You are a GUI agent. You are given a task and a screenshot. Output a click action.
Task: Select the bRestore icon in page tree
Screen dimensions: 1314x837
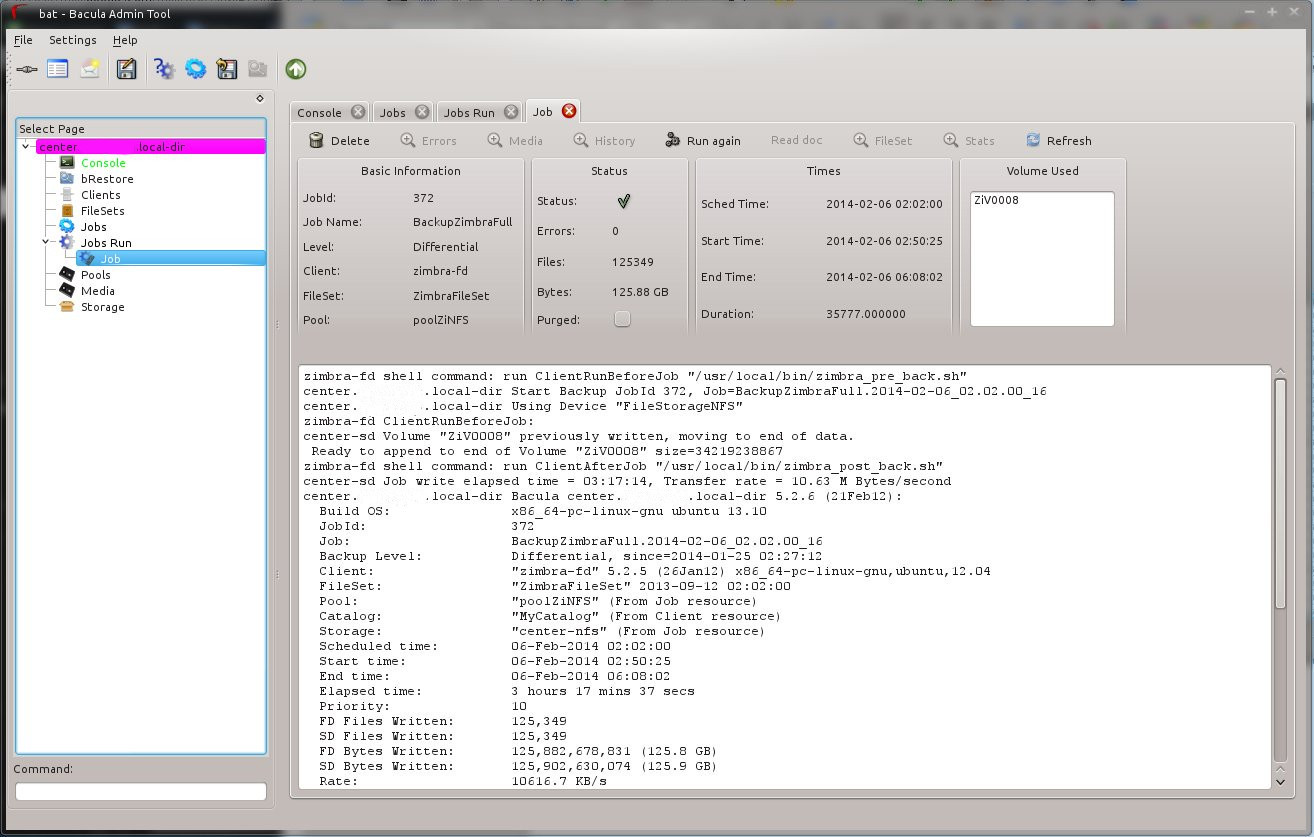[x=67, y=179]
